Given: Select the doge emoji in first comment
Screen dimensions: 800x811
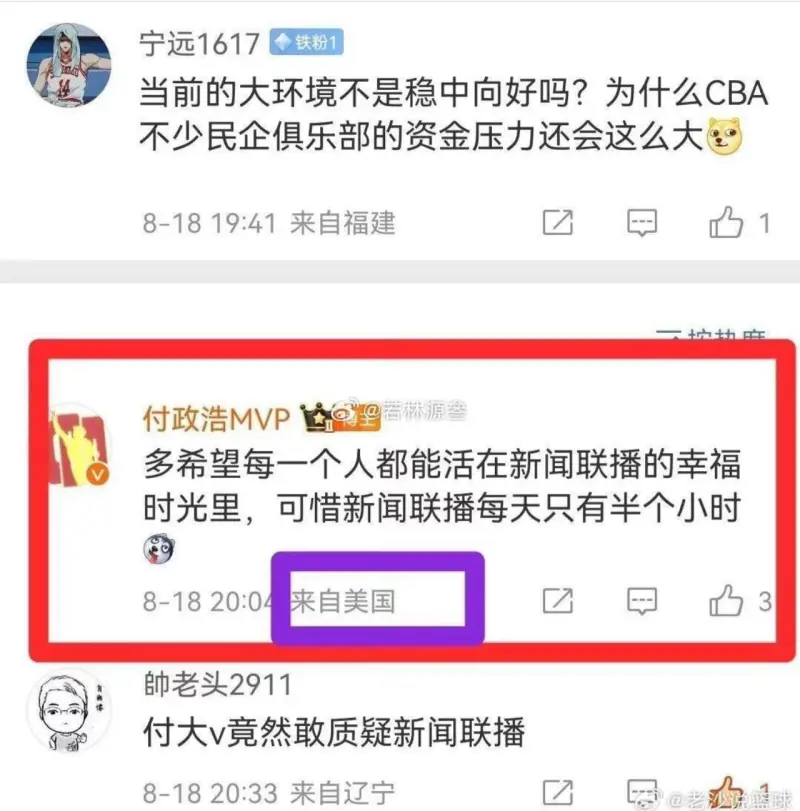Looking at the screenshot, I should click(724, 137).
